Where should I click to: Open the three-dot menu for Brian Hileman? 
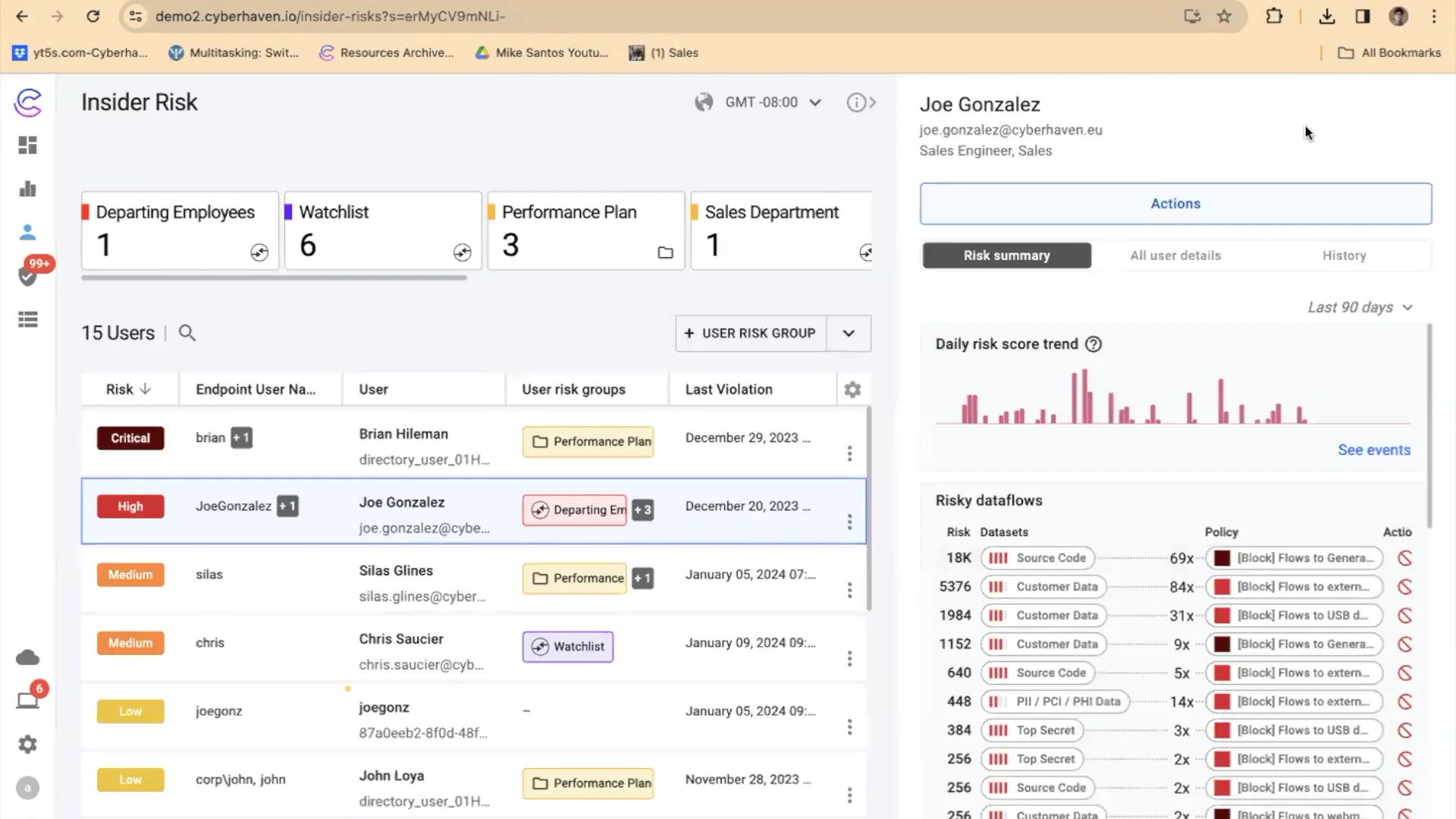click(849, 453)
